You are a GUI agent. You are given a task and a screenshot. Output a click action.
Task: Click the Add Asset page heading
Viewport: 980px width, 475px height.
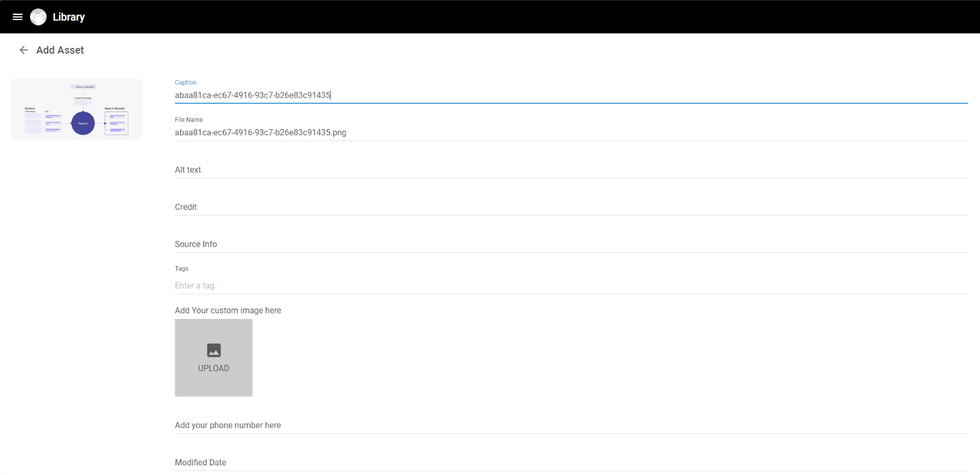click(60, 50)
